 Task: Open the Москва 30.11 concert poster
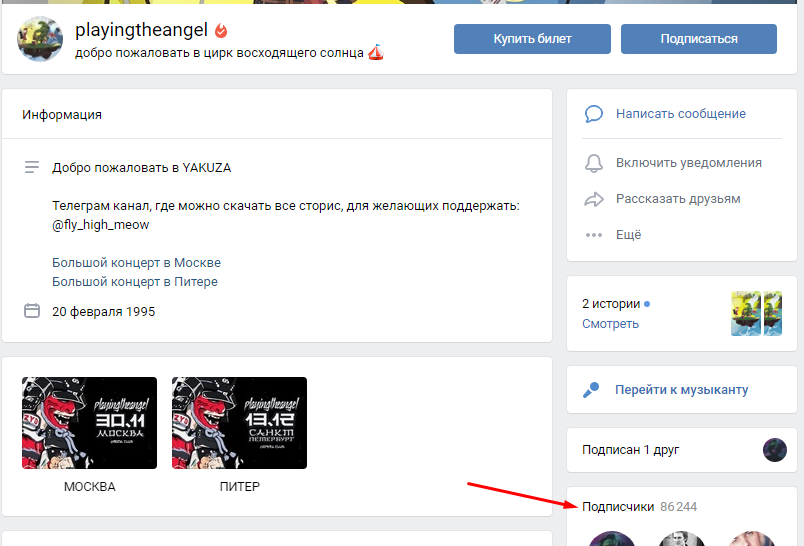coord(89,423)
